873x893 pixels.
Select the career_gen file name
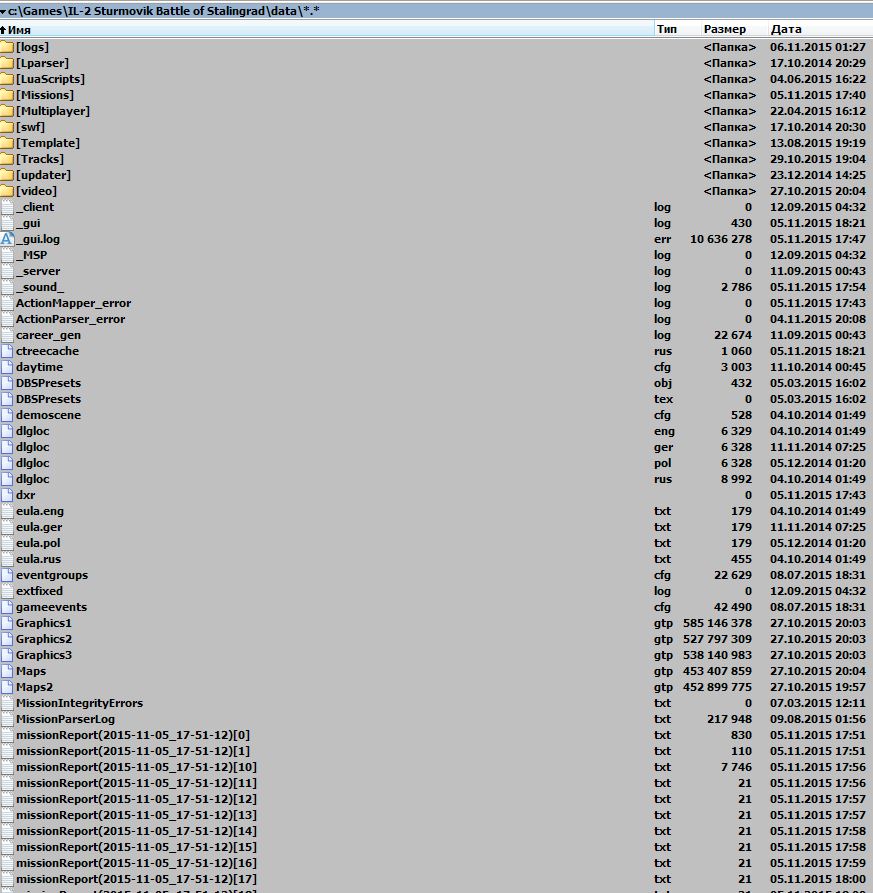[x=48, y=335]
